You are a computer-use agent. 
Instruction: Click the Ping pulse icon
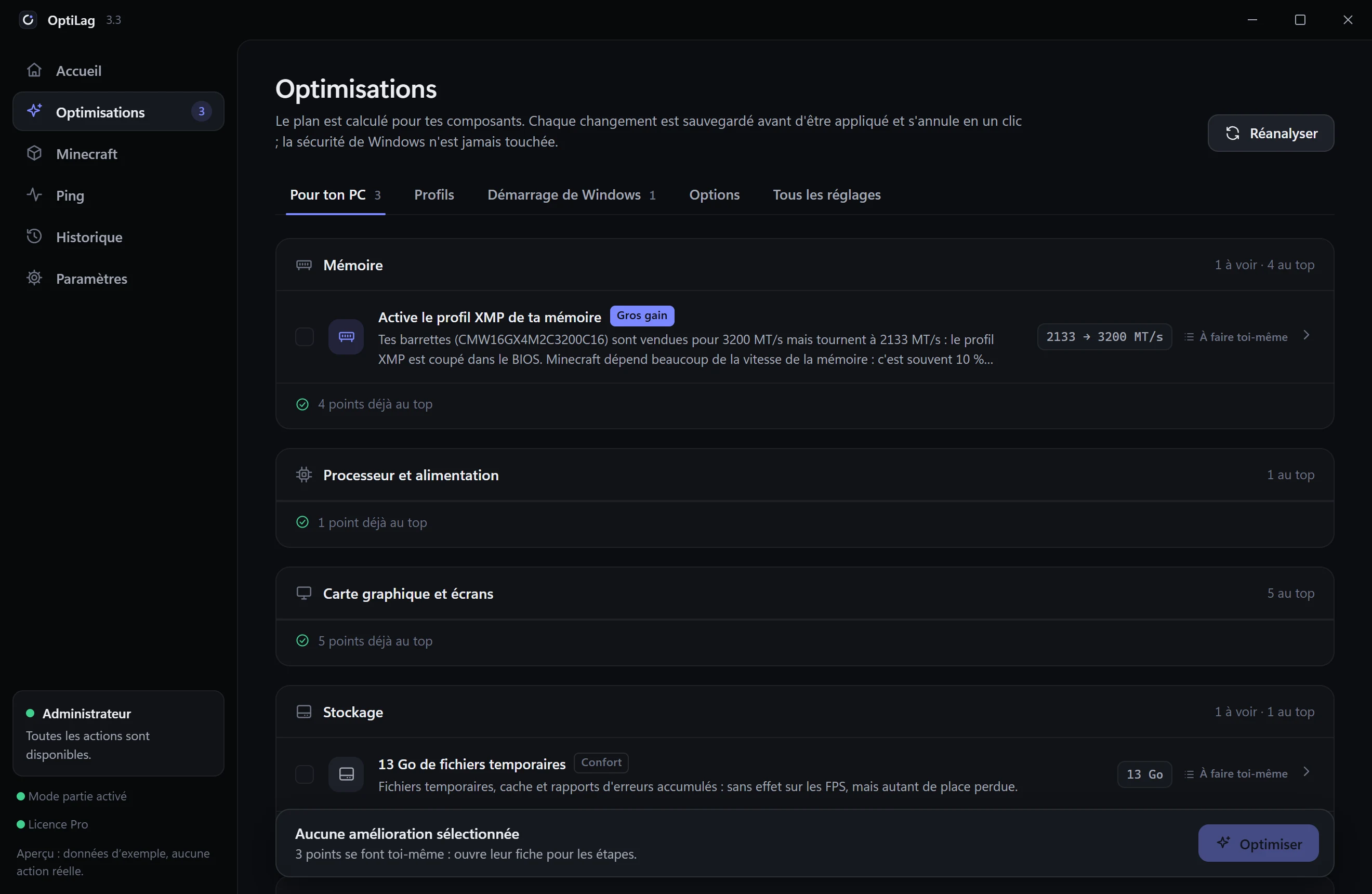click(x=35, y=195)
